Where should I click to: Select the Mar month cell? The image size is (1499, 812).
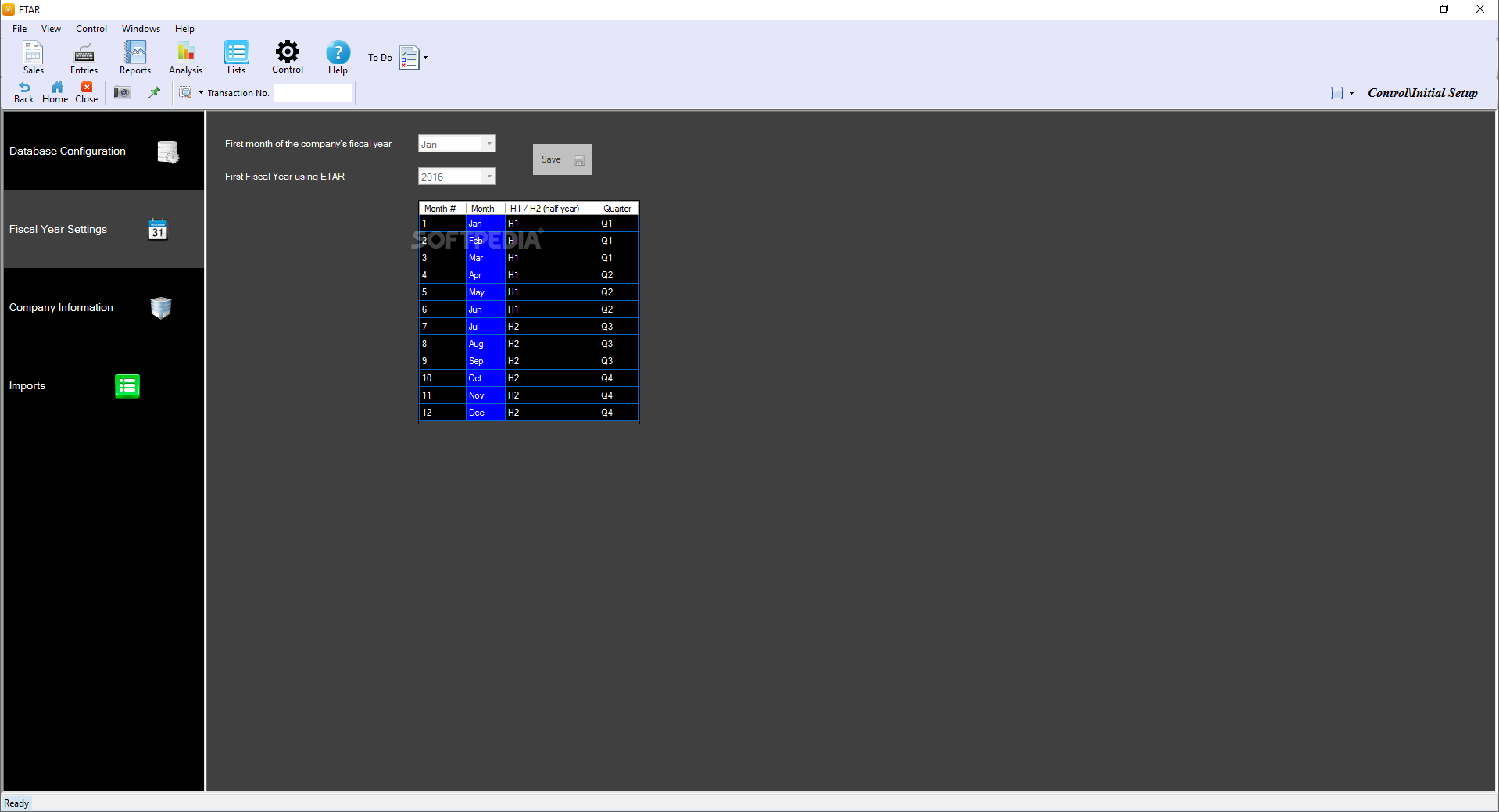(485, 258)
